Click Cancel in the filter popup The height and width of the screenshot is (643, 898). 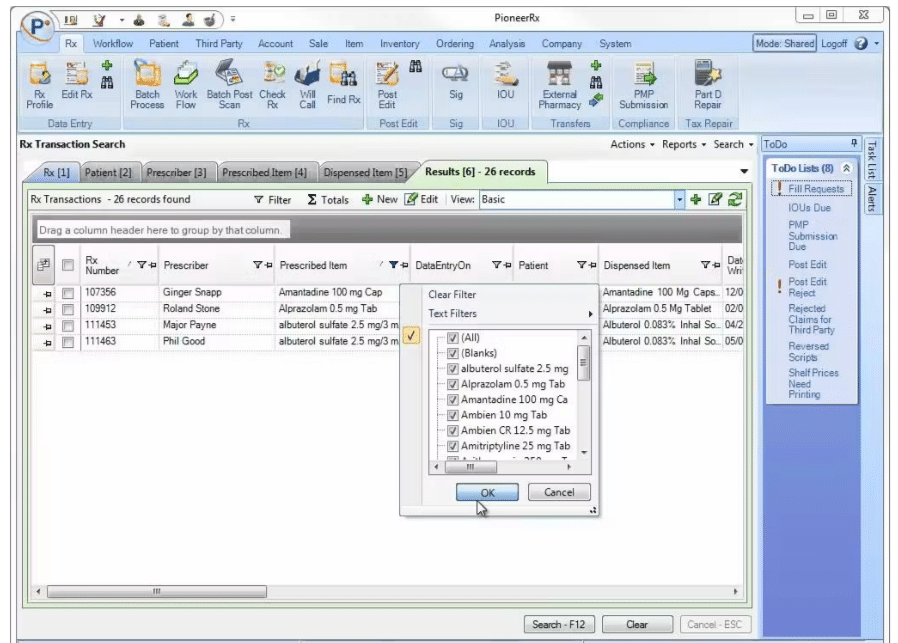tap(559, 492)
